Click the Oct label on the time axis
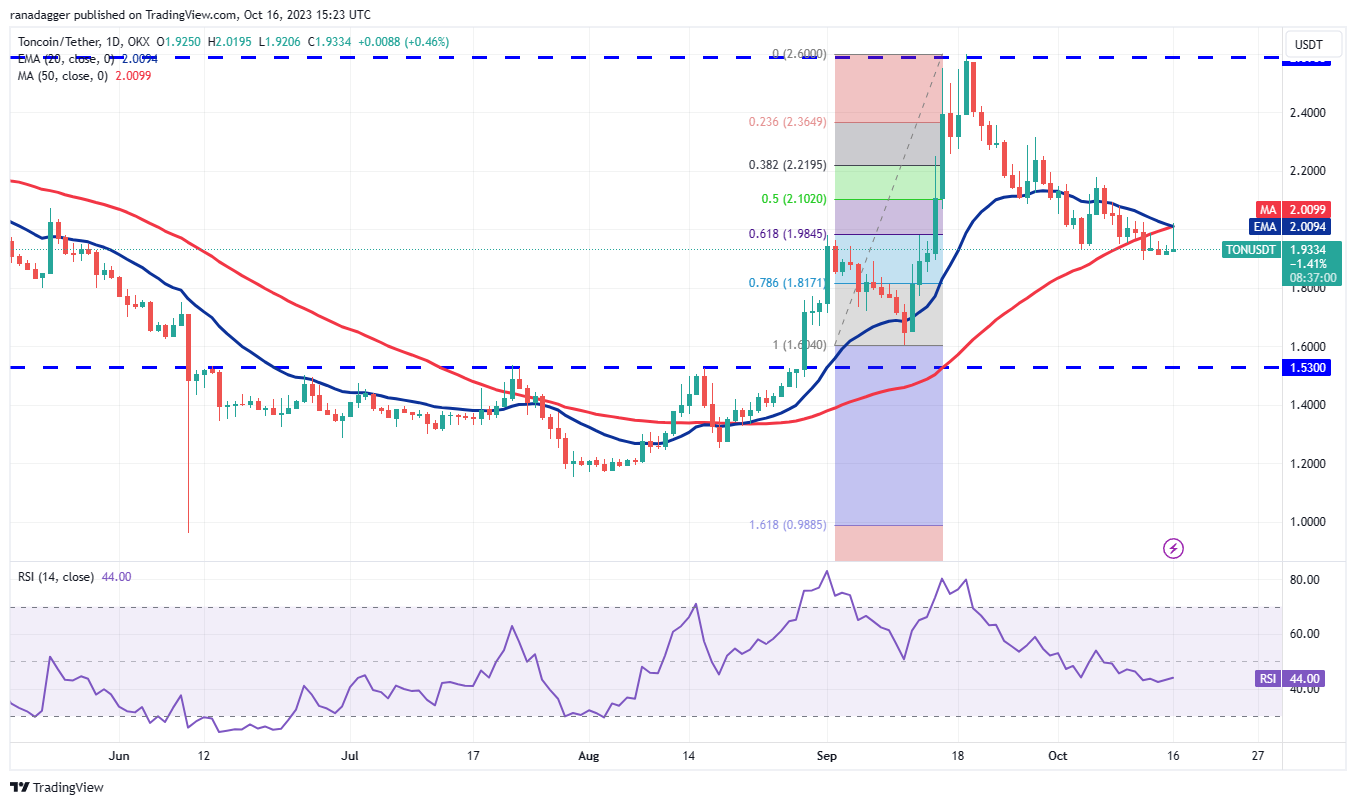Screen dimensions: 1356x805 coord(1057,757)
